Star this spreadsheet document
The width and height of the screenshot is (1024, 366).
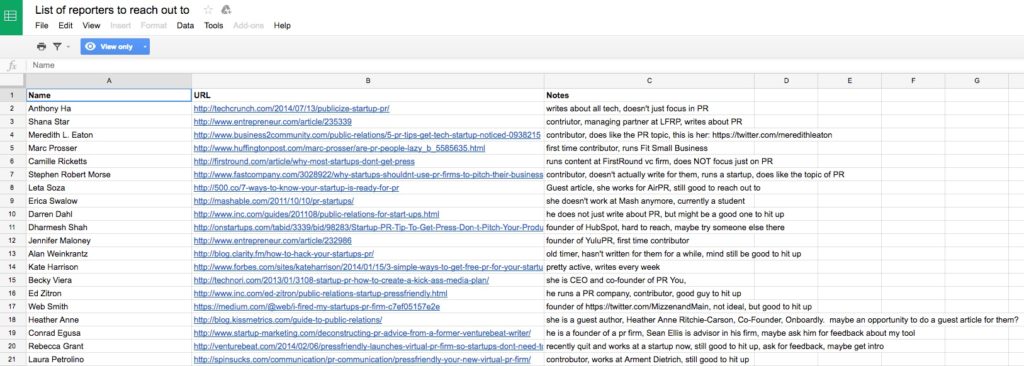[x=208, y=10]
